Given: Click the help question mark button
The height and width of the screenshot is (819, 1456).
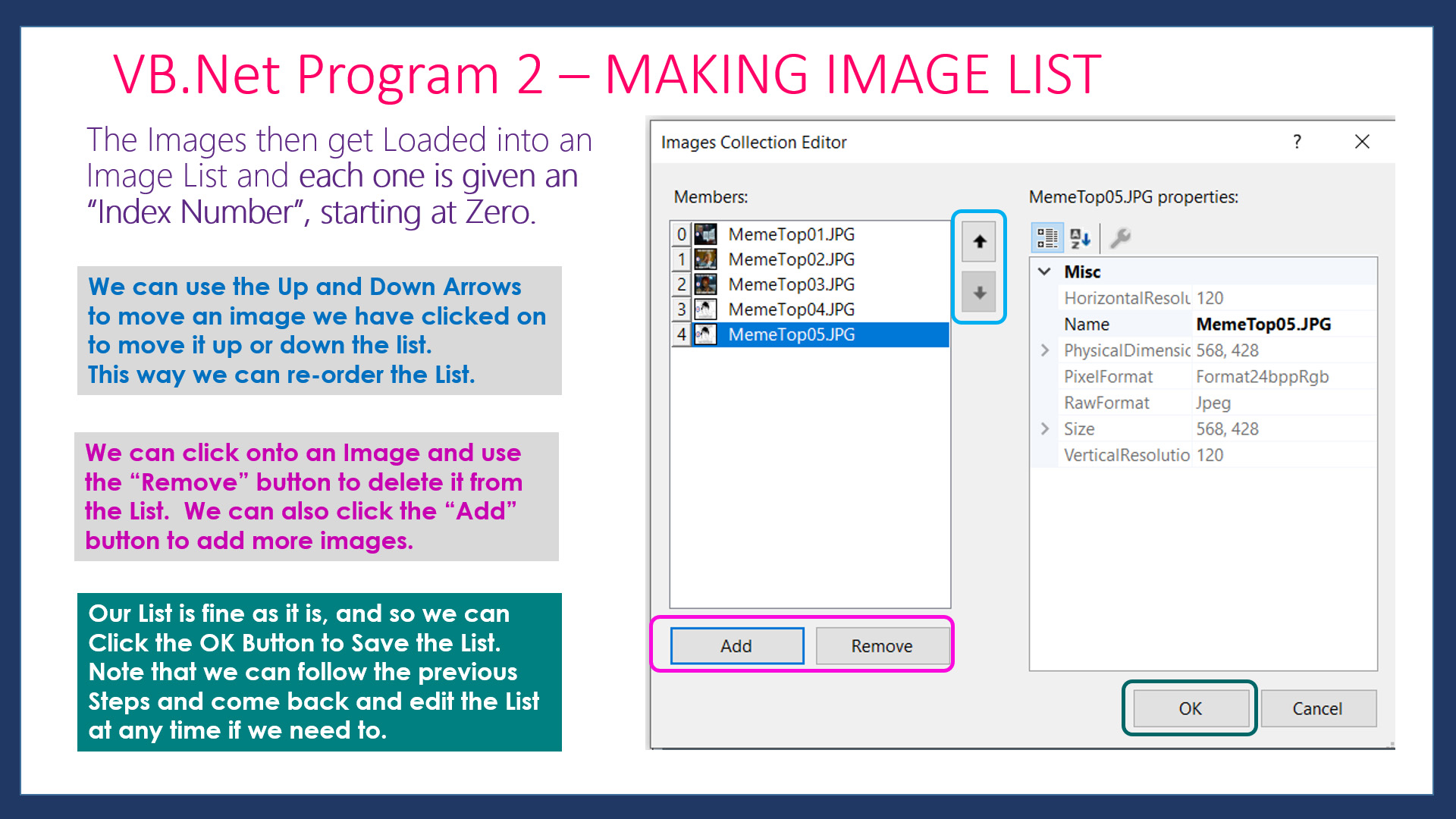Looking at the screenshot, I should coord(1297,142).
